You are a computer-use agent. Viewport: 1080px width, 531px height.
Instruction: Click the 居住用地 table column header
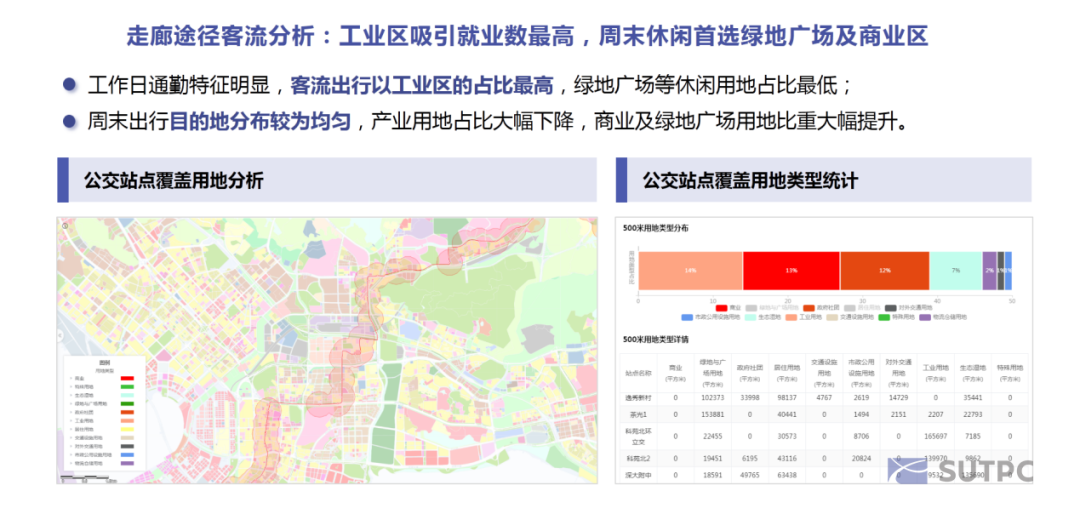tap(785, 372)
